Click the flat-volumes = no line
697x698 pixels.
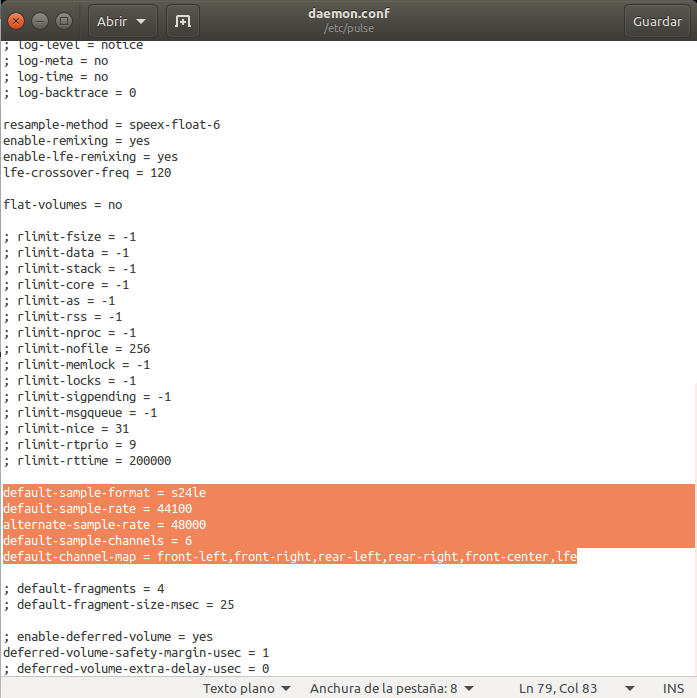(63, 205)
